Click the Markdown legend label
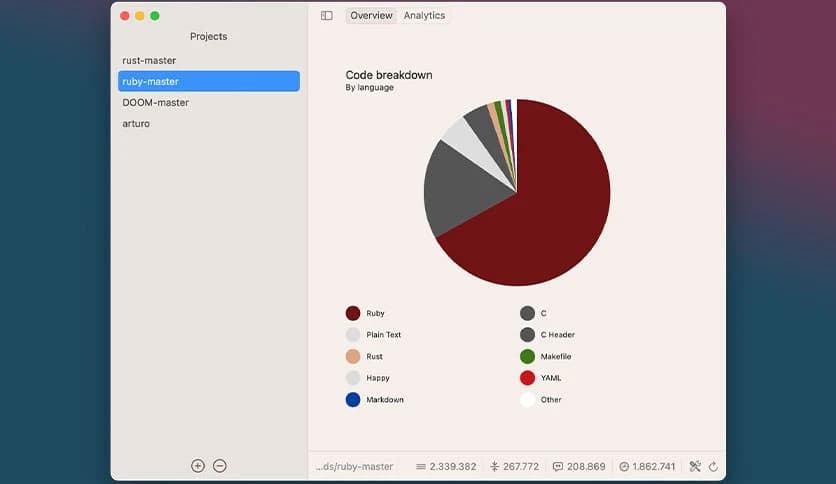Viewport: 836px width, 484px height. click(x=384, y=400)
